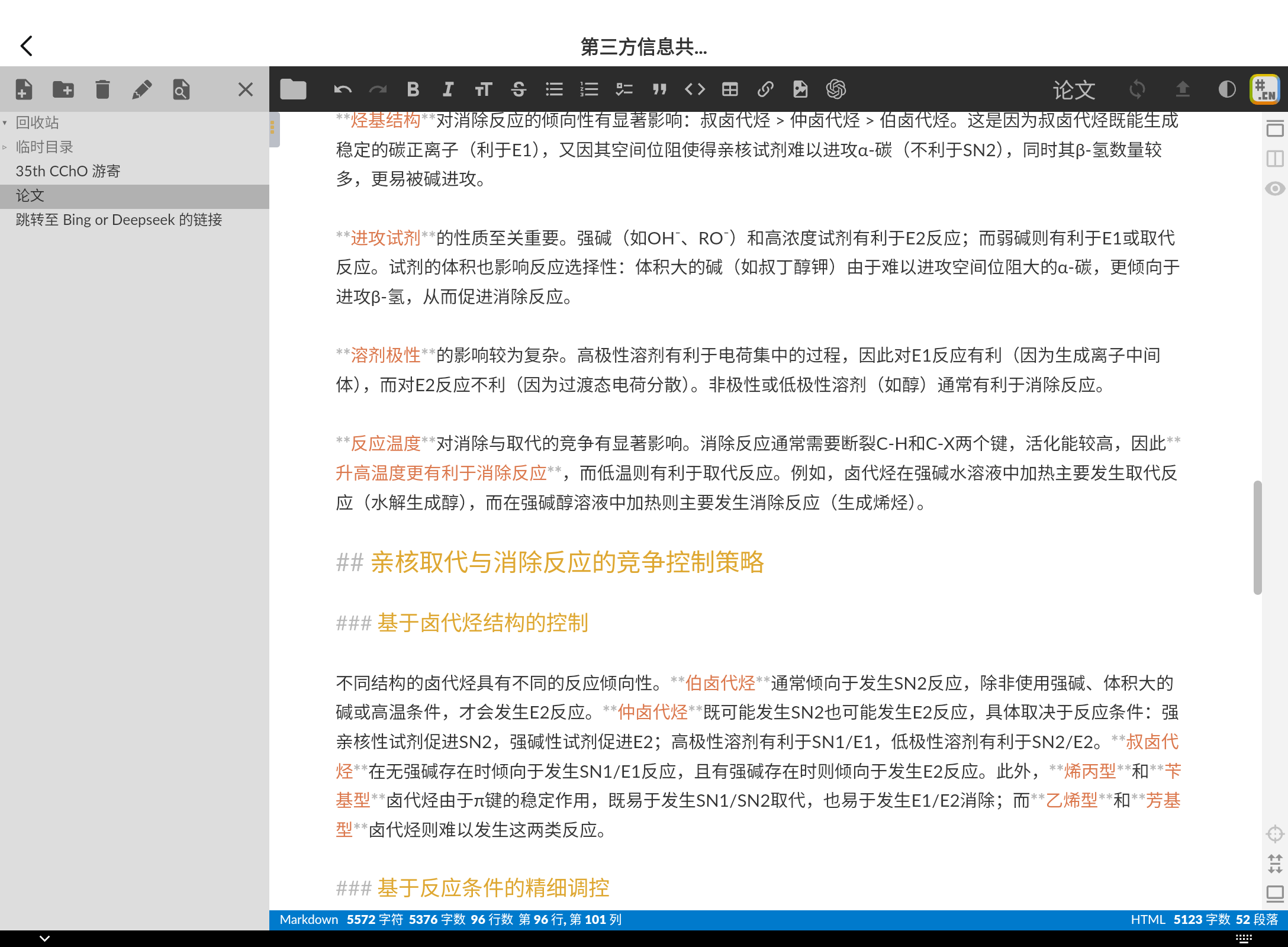
Task: Create a new file in sidebar
Action: coord(24,89)
